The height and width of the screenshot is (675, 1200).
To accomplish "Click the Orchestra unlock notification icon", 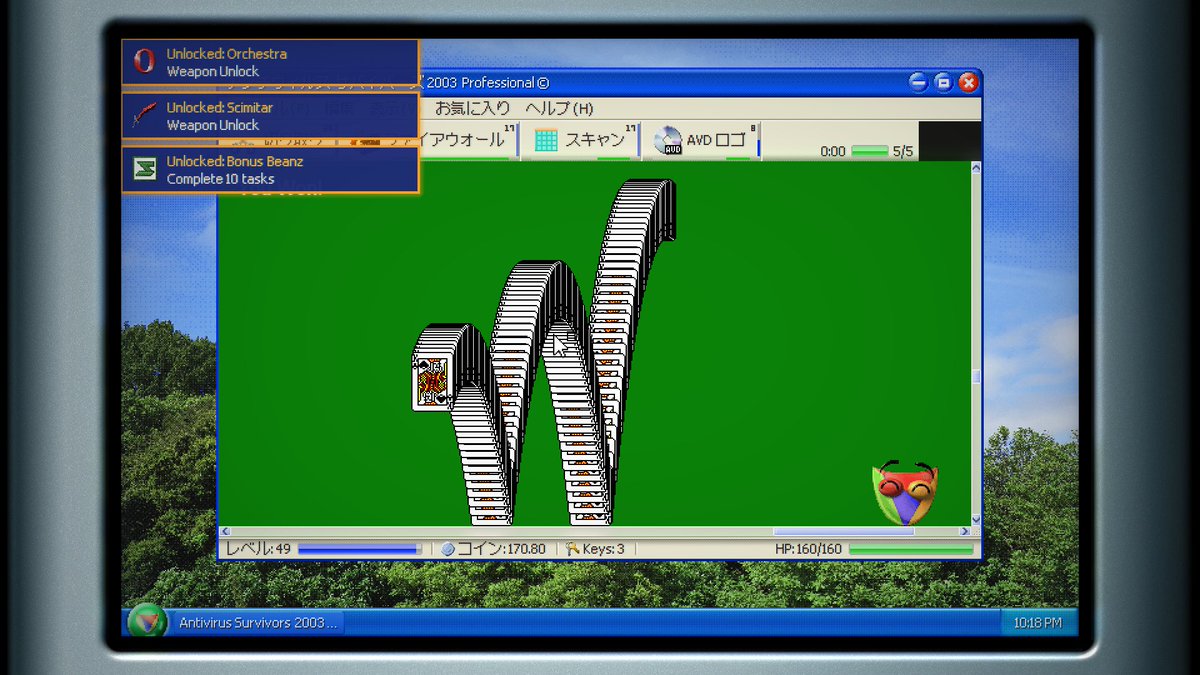I will pos(145,62).
